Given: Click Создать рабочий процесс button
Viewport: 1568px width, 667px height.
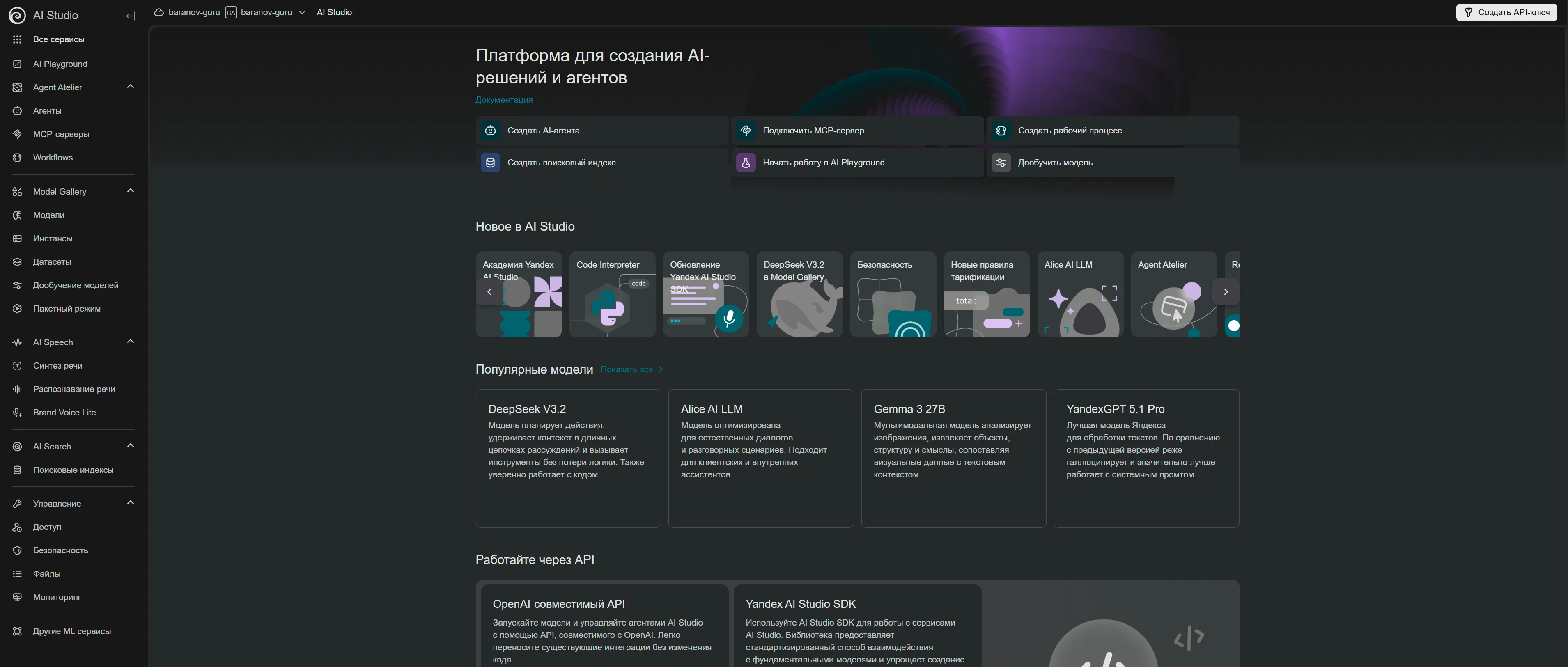Looking at the screenshot, I should pyautogui.click(x=1113, y=130).
